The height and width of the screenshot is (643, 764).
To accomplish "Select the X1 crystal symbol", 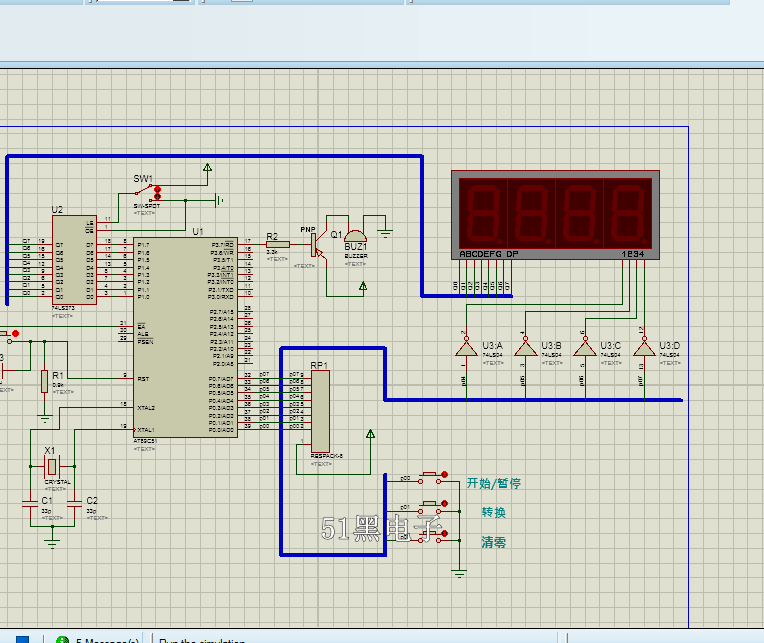I will click(x=52, y=467).
